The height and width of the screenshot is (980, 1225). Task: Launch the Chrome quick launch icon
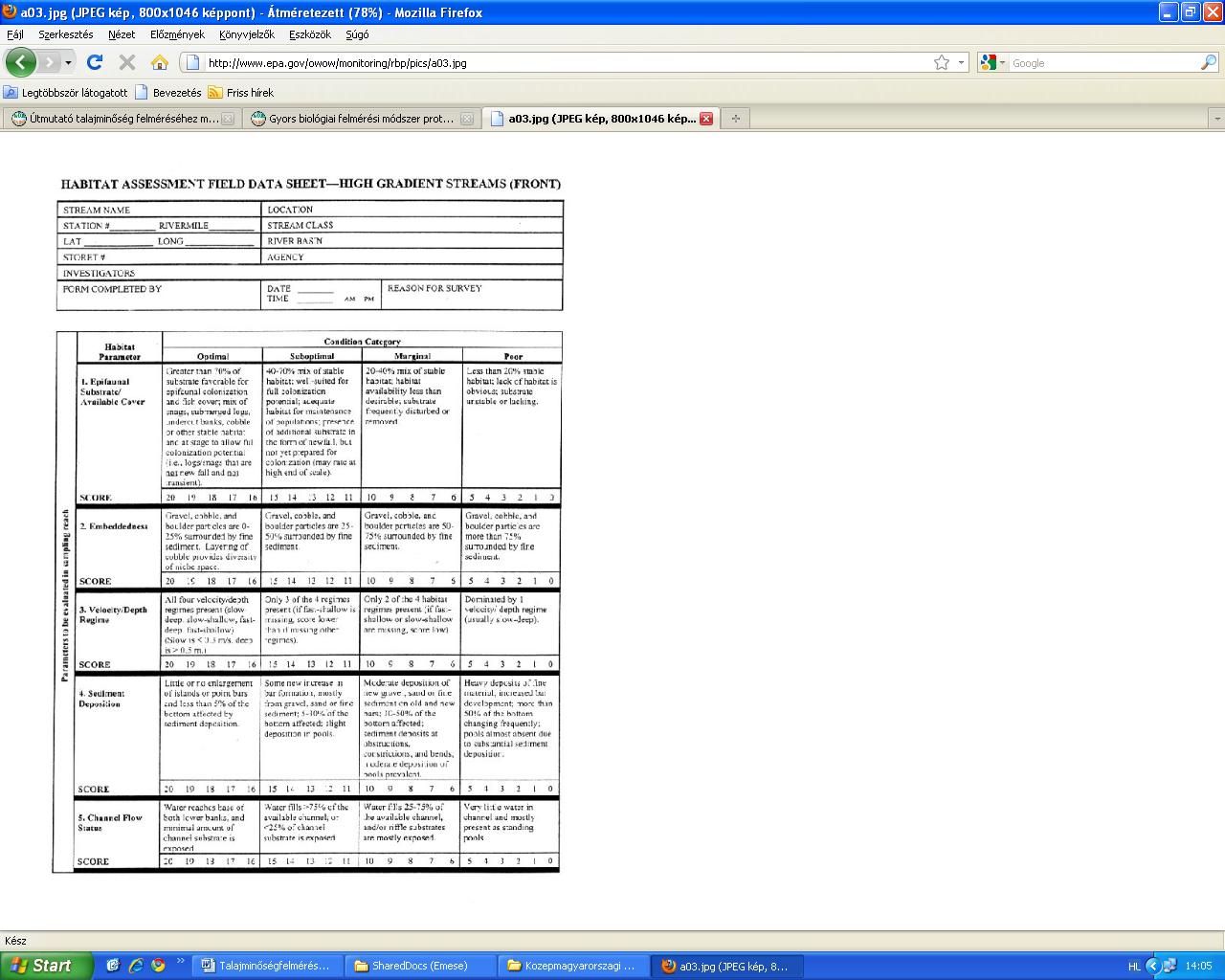[x=158, y=966]
